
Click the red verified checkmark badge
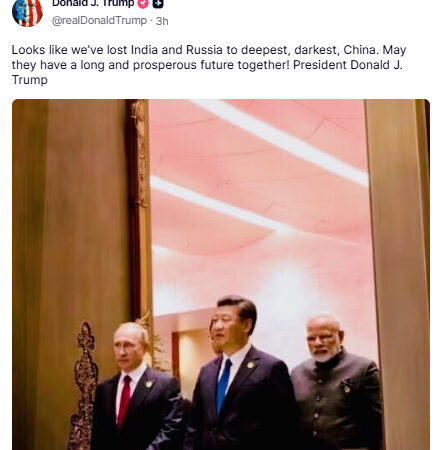[x=143, y=4]
